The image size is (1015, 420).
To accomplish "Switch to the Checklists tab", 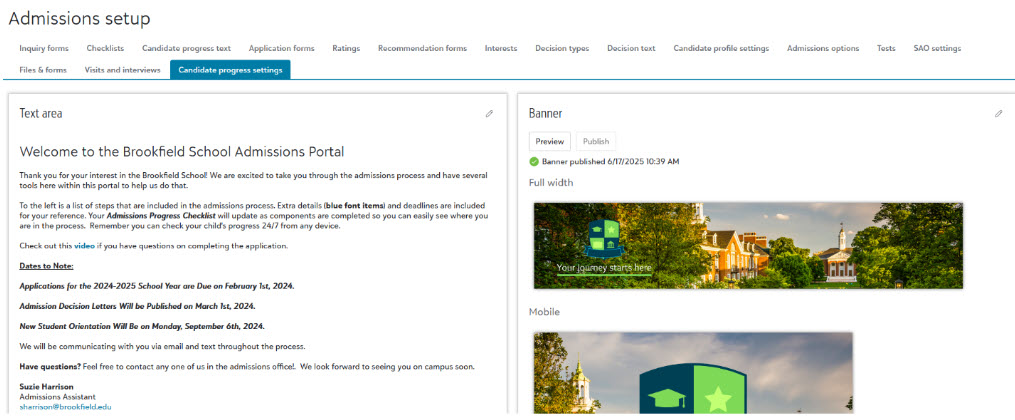I will pos(105,49).
